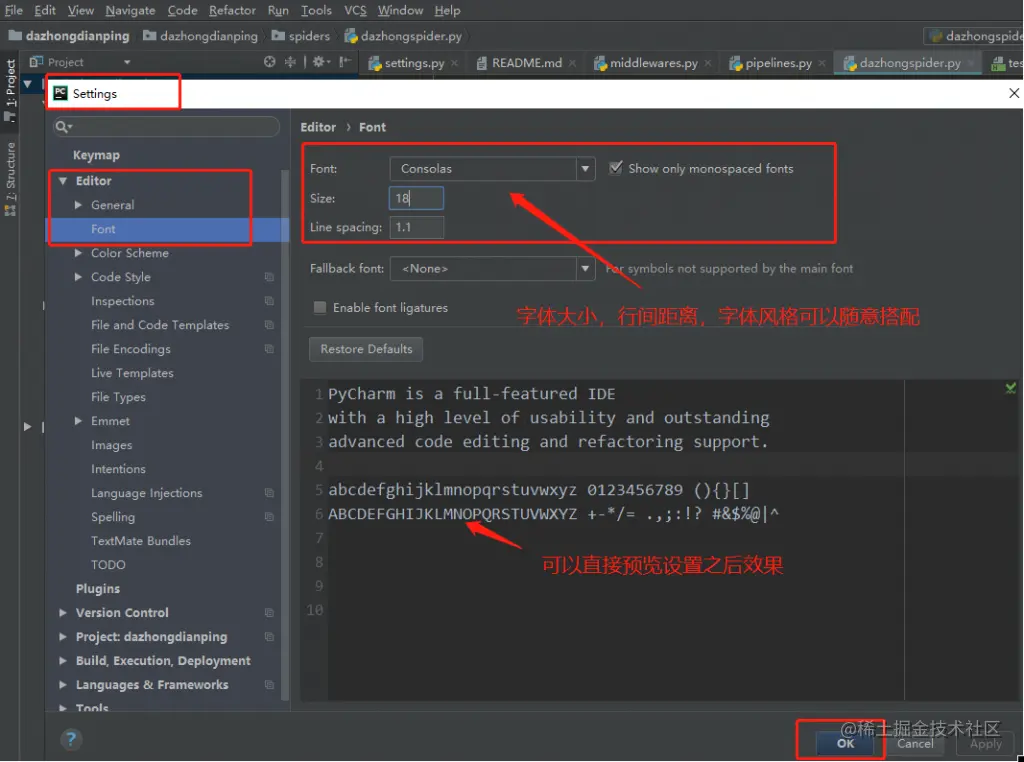Close the Settings dialog
Viewport: 1024px width, 762px height.
click(x=1014, y=93)
